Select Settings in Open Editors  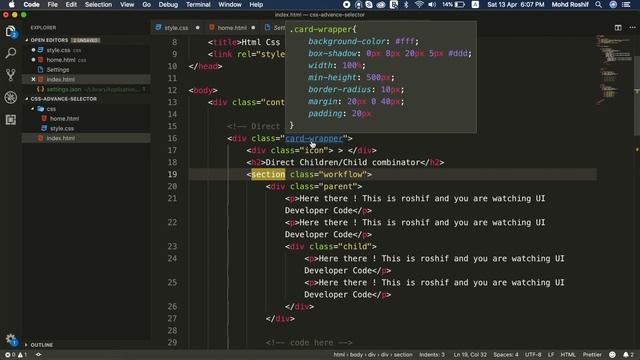(x=58, y=69)
